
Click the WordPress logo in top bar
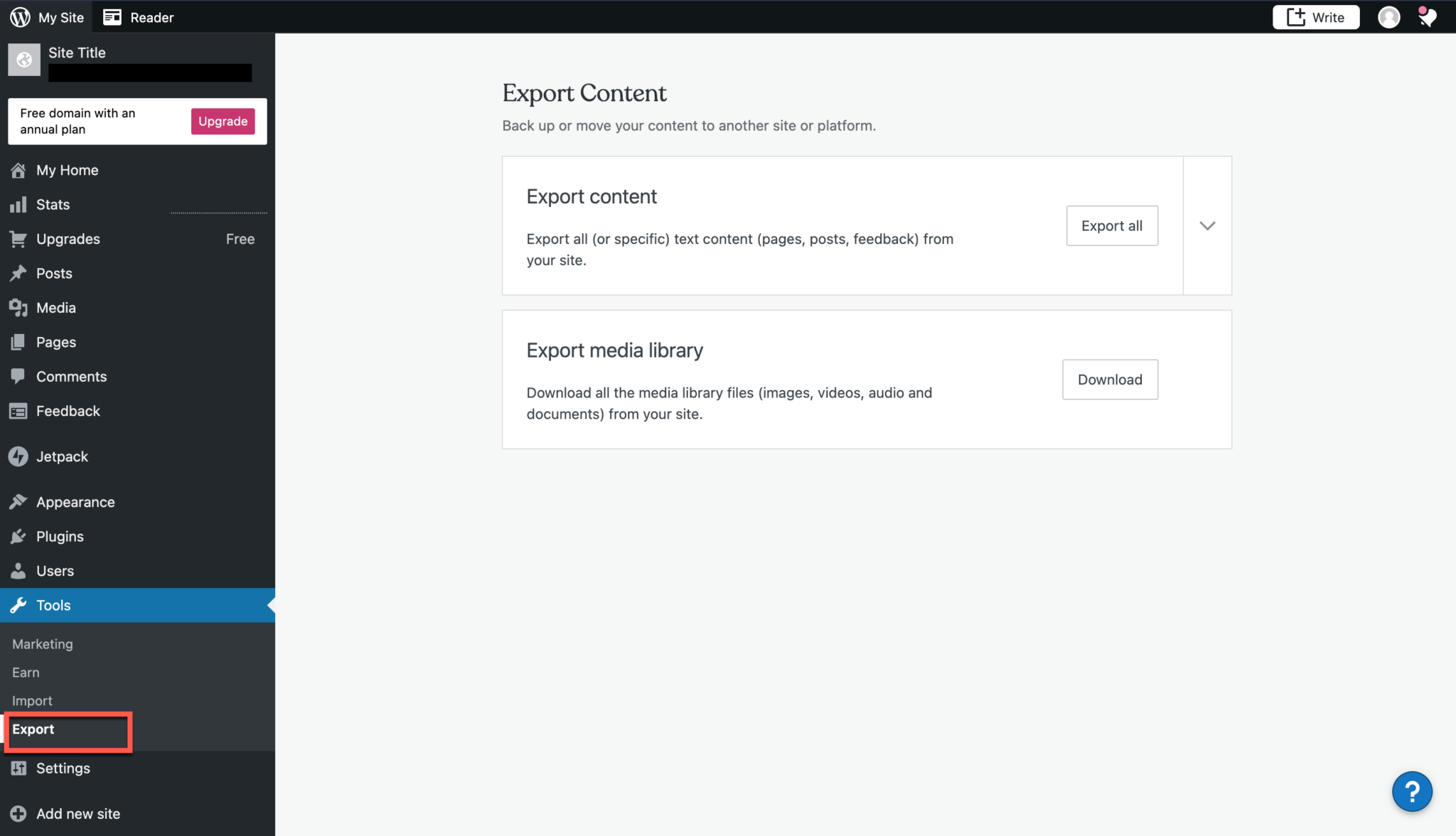(x=18, y=16)
